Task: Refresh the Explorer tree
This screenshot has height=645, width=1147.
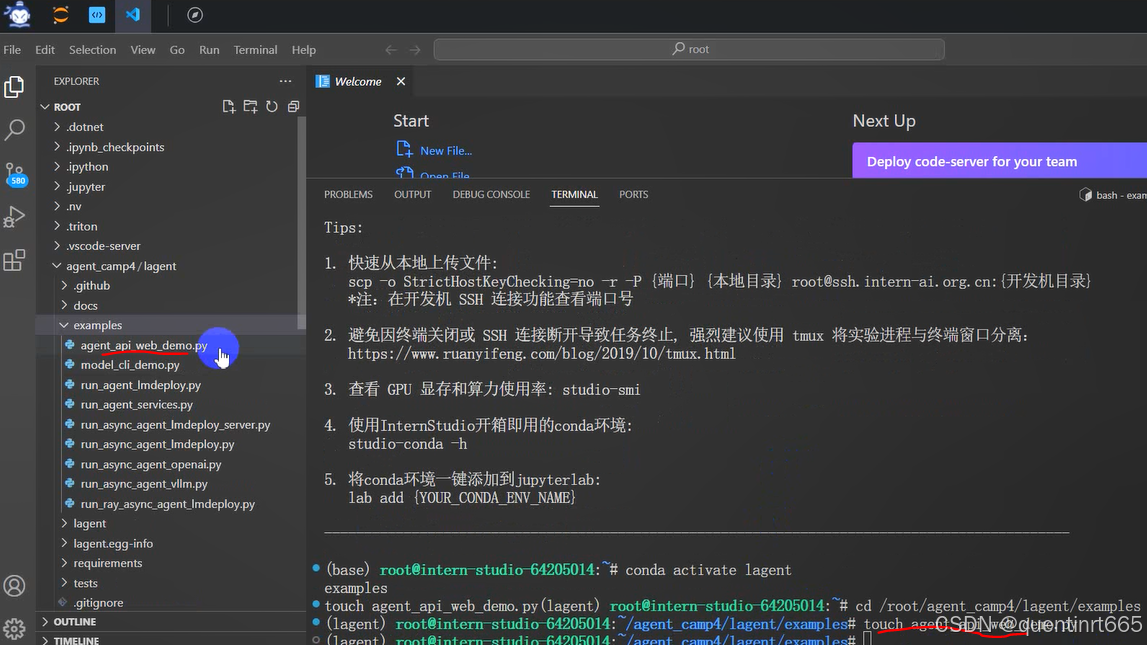Action: pos(272,107)
